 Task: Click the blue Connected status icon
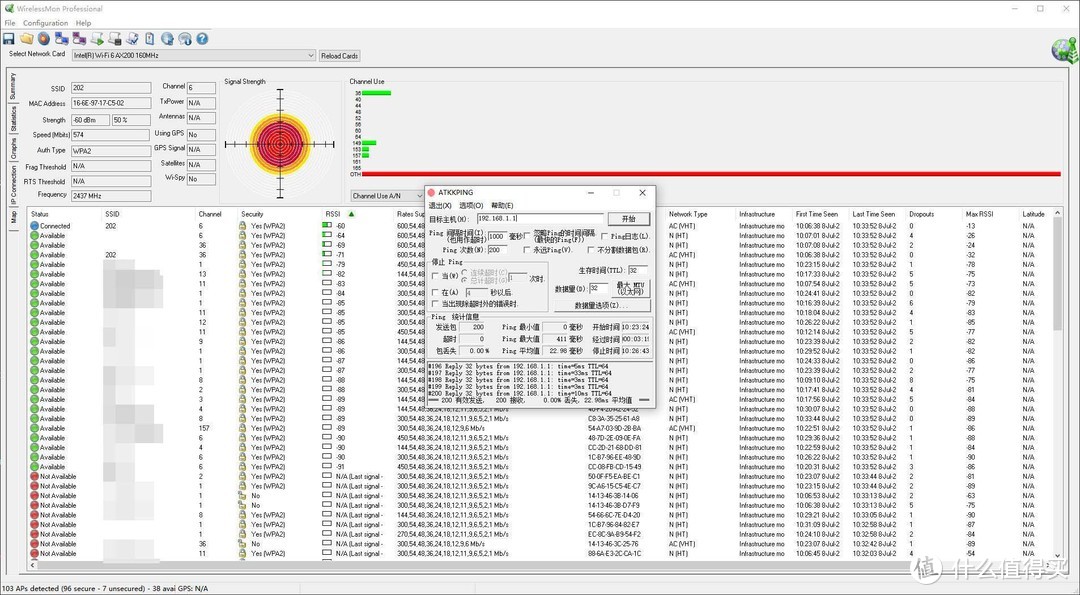click(34, 226)
